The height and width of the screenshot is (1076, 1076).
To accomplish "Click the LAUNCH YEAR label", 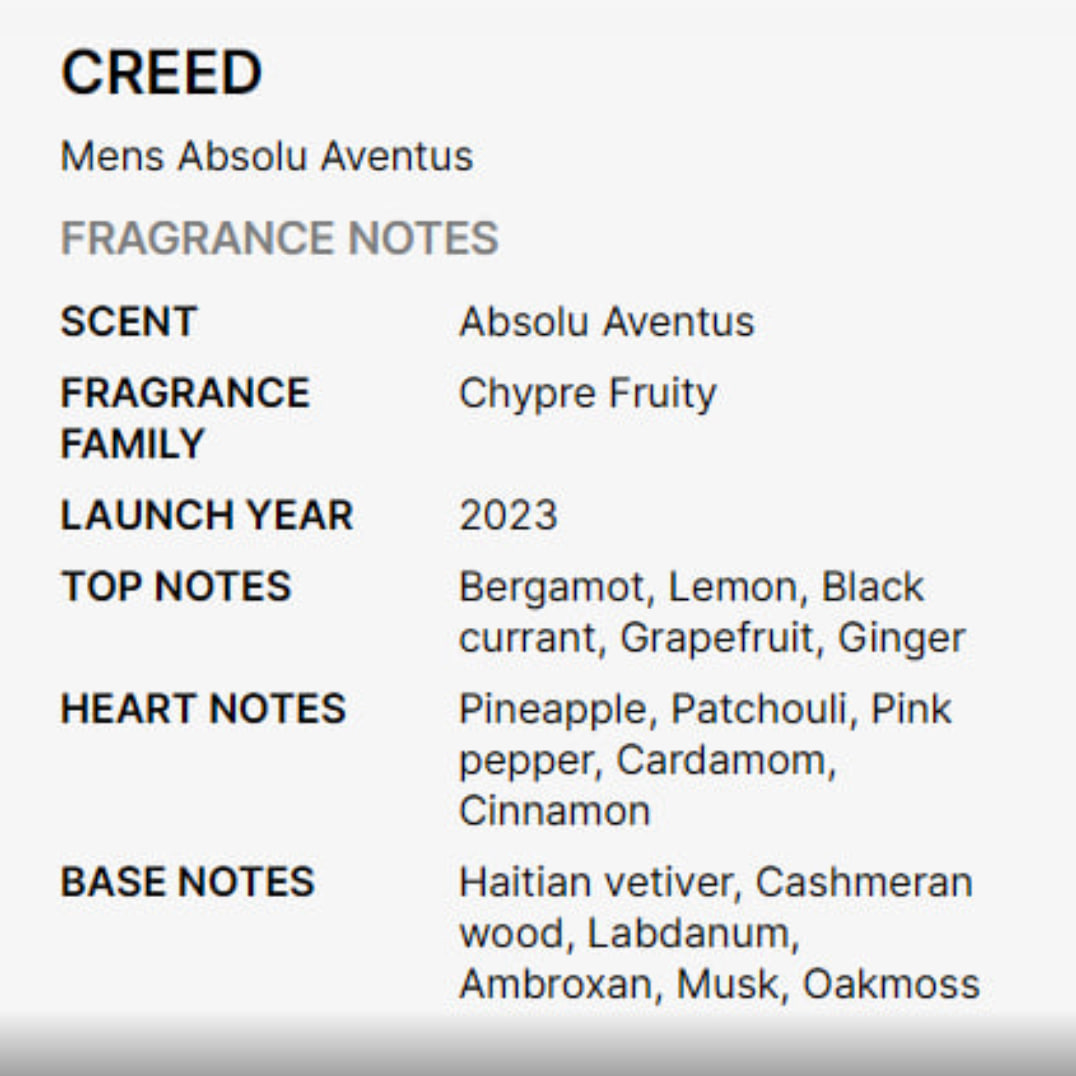I will tap(207, 515).
